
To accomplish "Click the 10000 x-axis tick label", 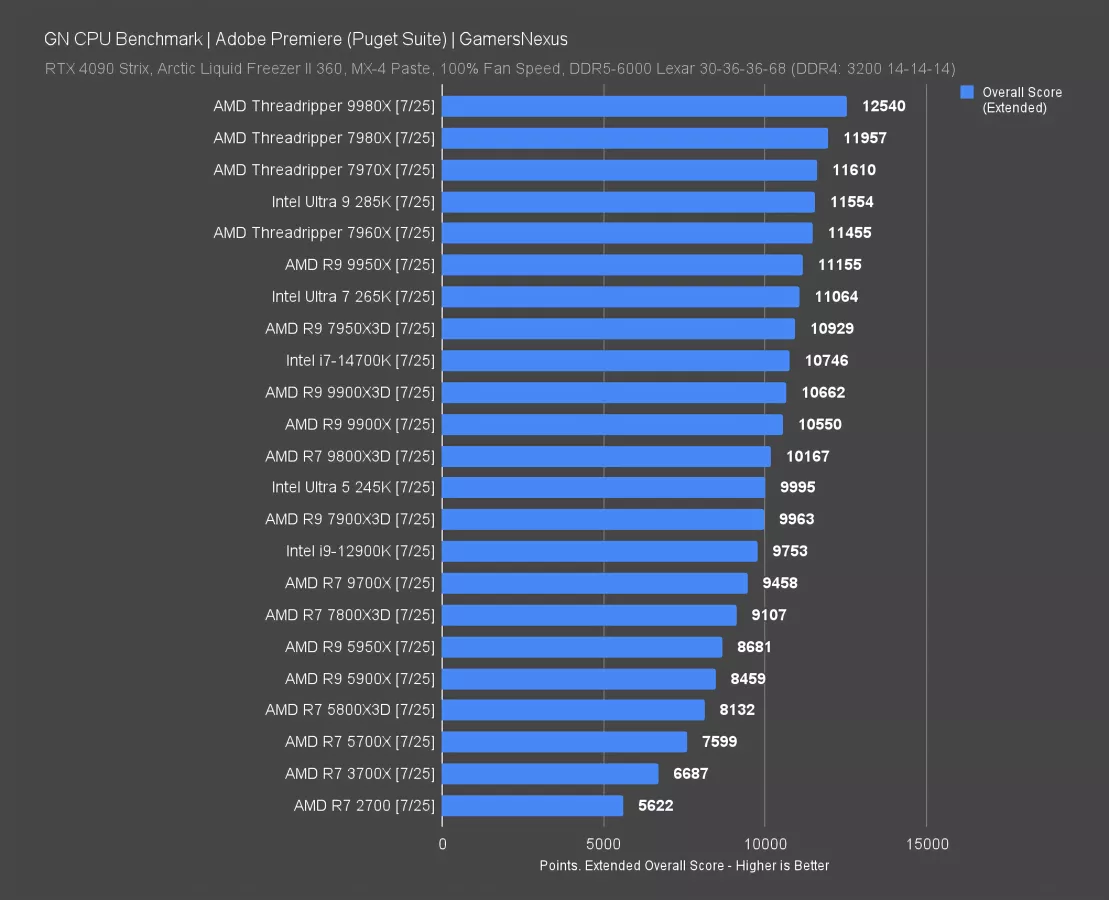I will pos(765,845).
